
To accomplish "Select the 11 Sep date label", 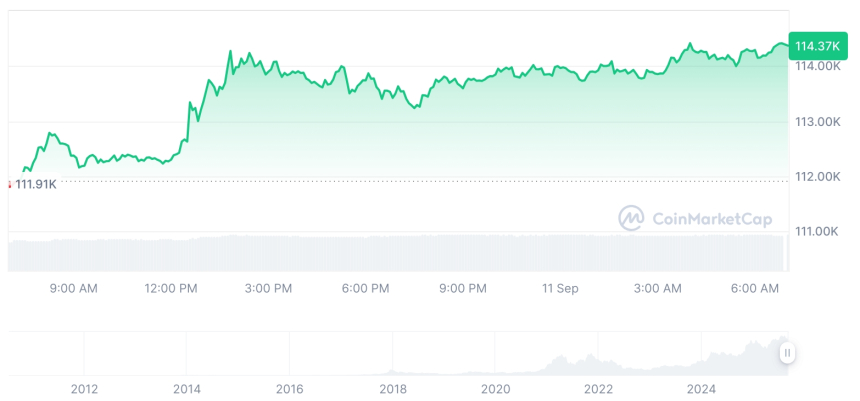I will pyautogui.click(x=560, y=289).
